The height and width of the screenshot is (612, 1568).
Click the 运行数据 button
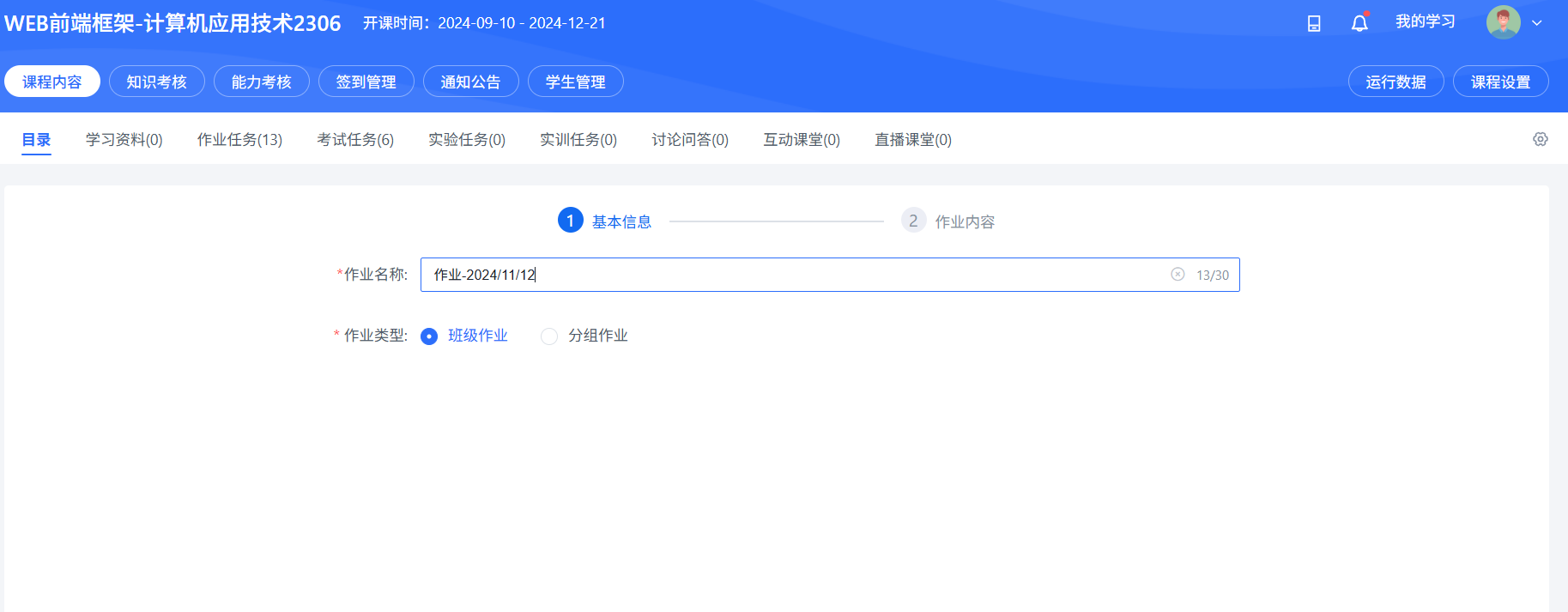pyautogui.click(x=1396, y=82)
